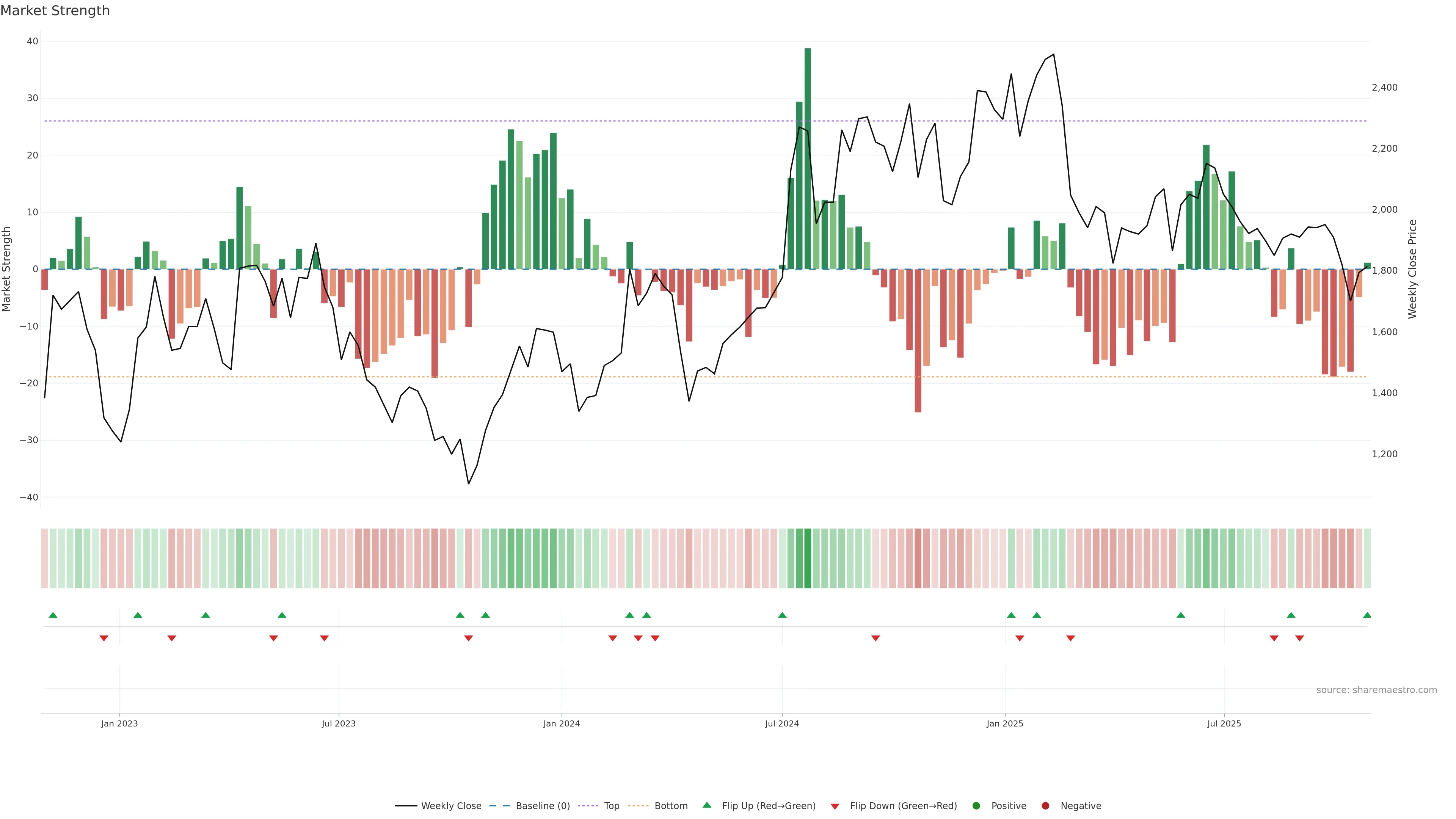1456x819 pixels.
Task: Click the last flip-up triangle marker
Action: [1367, 615]
